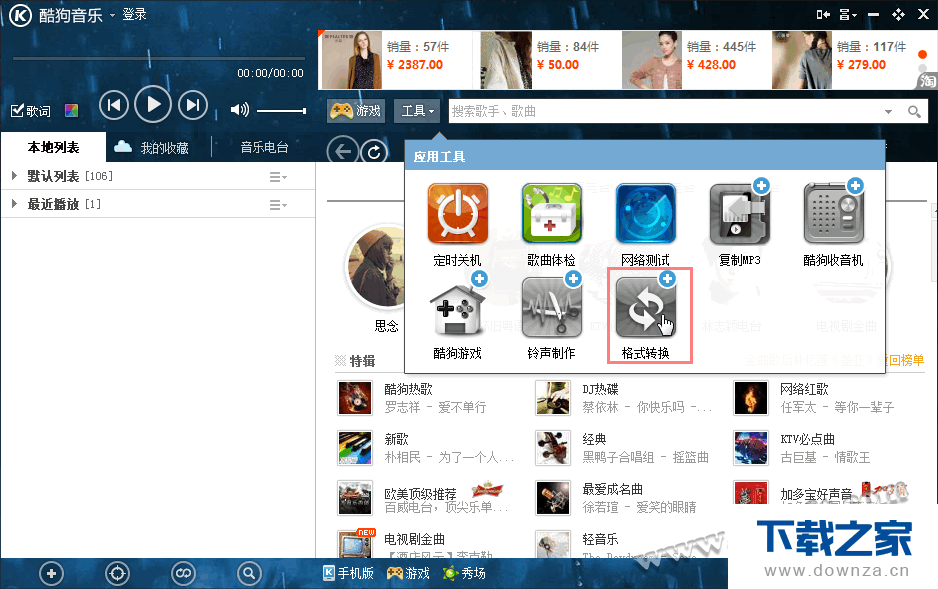Open the 最近播放 list options menu
Viewport: 938px width, 589px height.
click(278, 205)
